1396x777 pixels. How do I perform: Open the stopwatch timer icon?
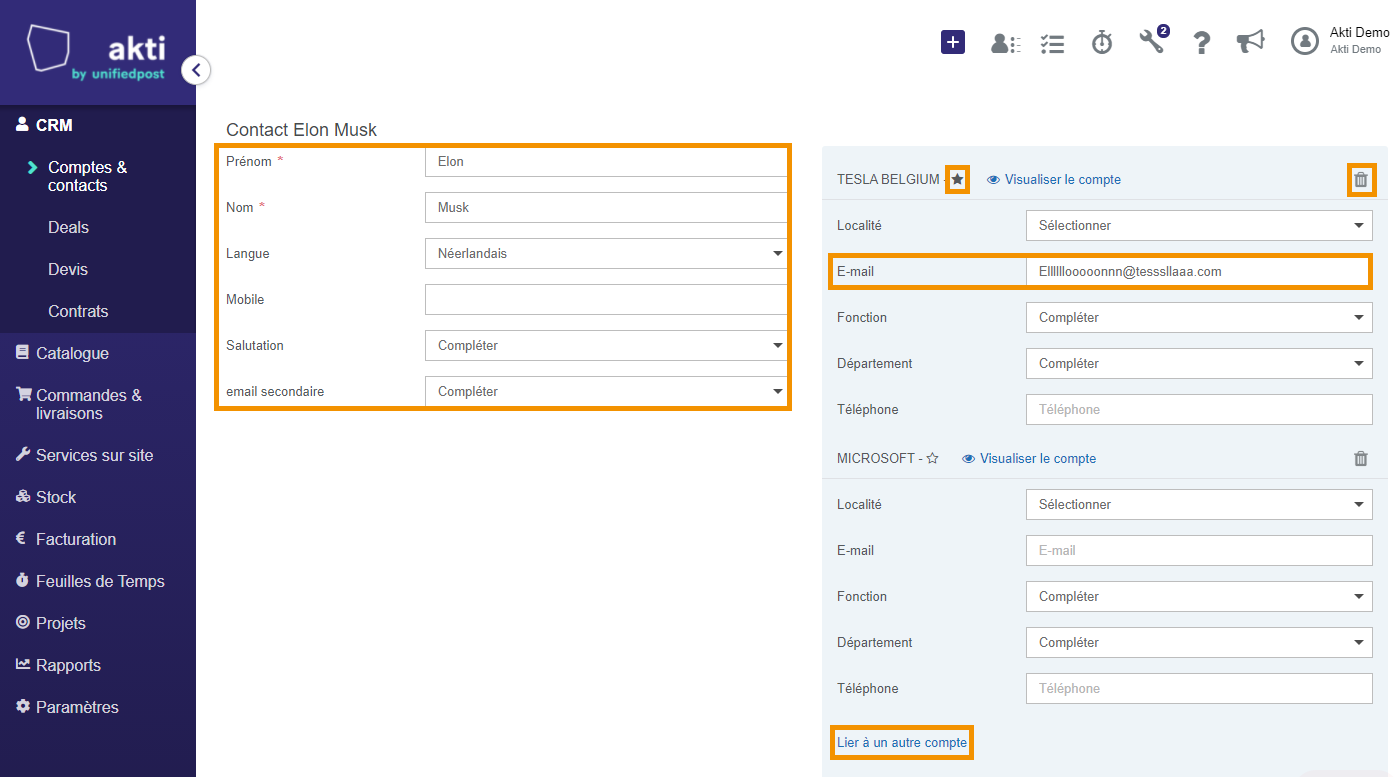point(1102,42)
